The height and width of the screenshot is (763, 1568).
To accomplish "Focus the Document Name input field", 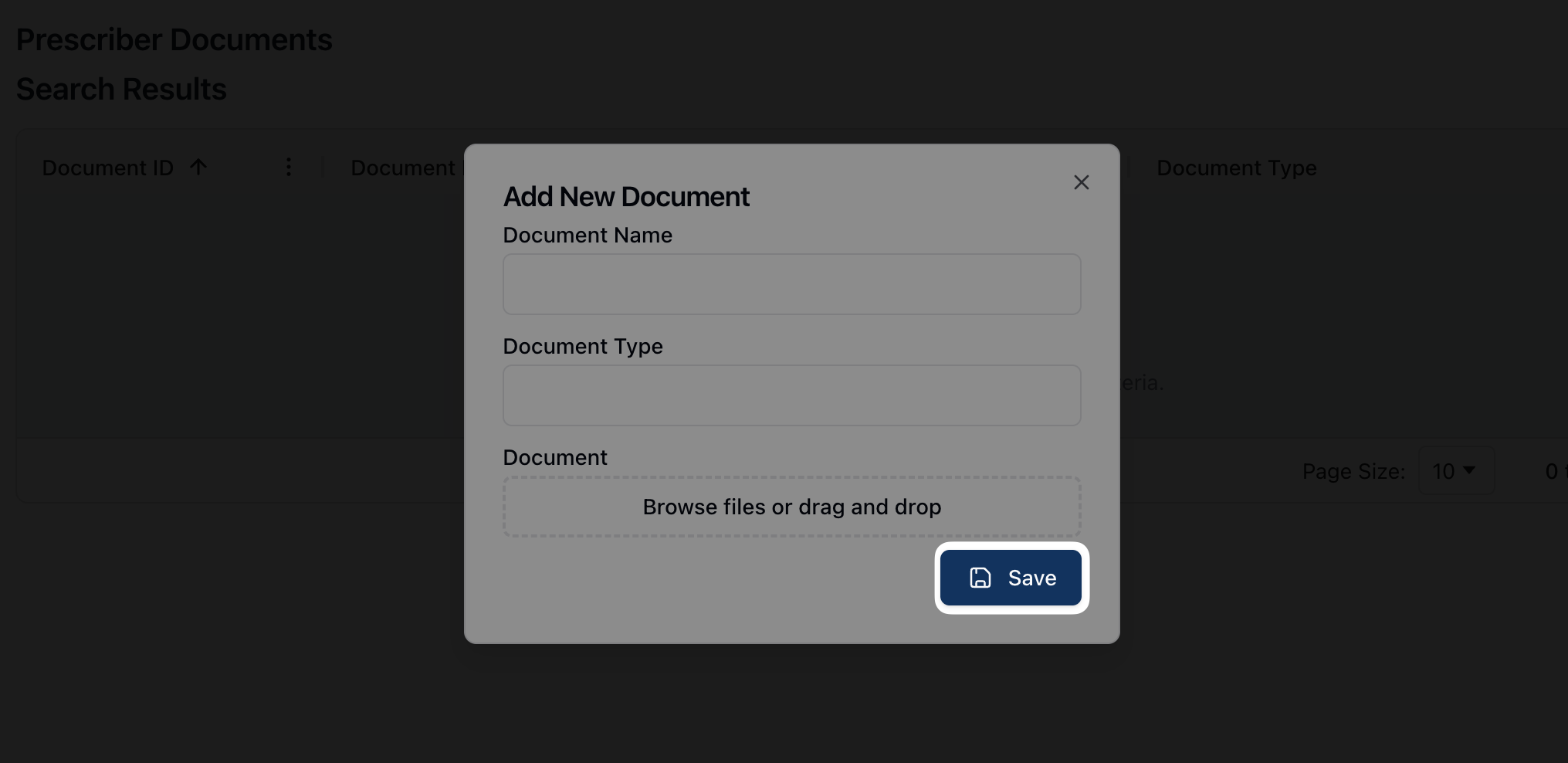I will click(x=791, y=284).
